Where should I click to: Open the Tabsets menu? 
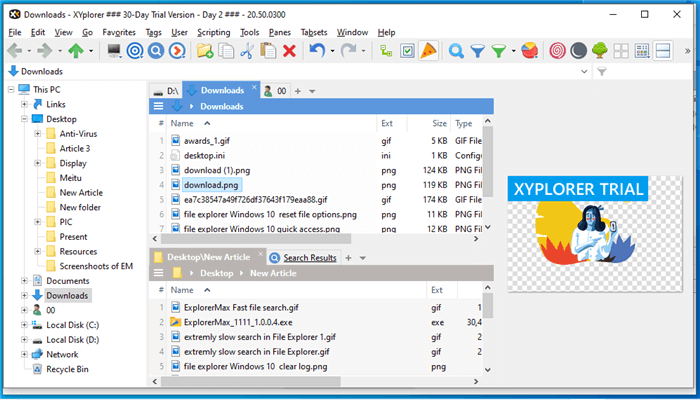click(314, 32)
